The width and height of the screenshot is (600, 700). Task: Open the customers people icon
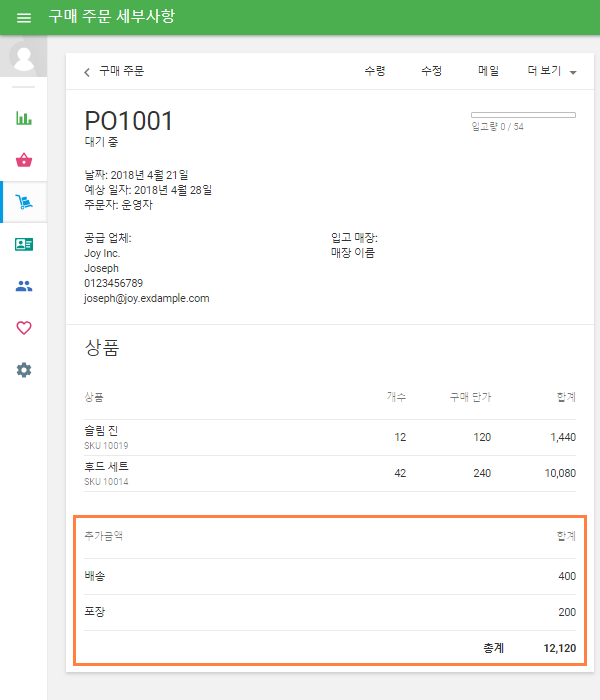coord(24,286)
